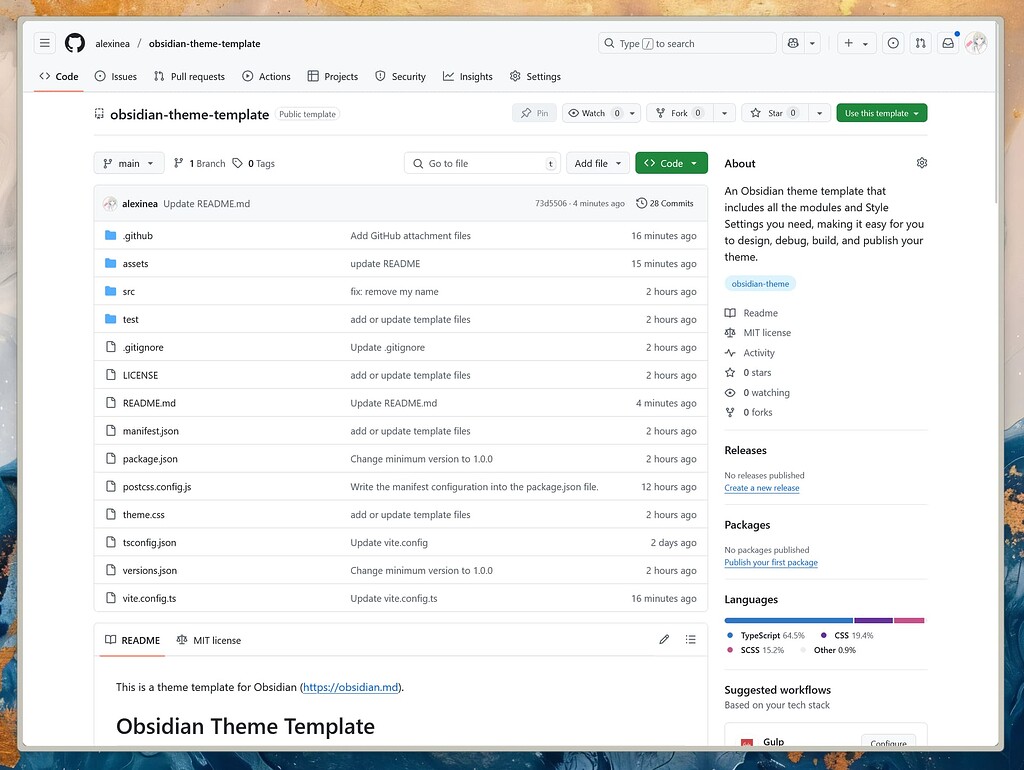Follow the Create a new release link
This screenshot has height=770, width=1024.
(762, 487)
